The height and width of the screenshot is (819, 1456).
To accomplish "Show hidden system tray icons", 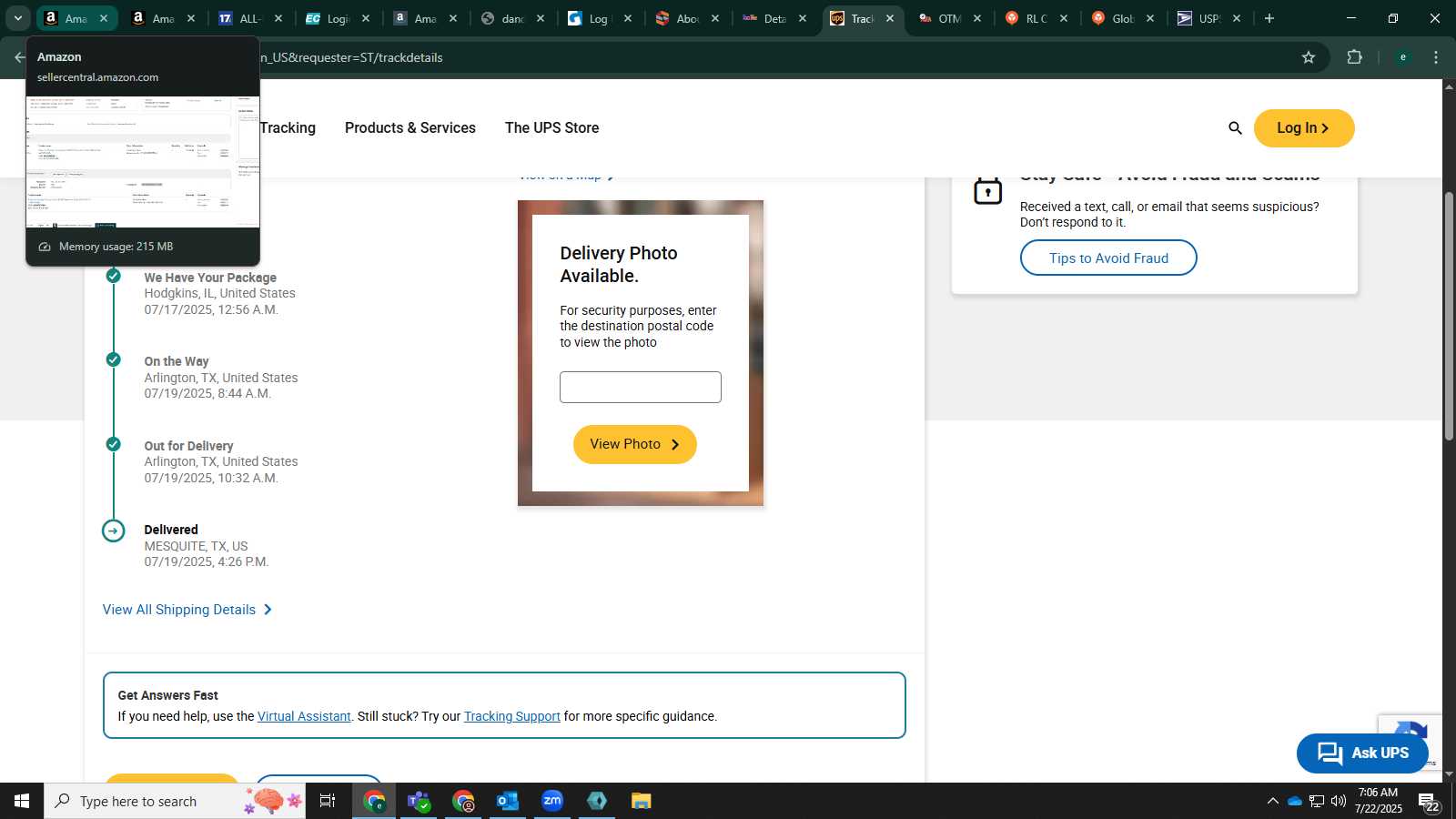I will [x=1272, y=801].
